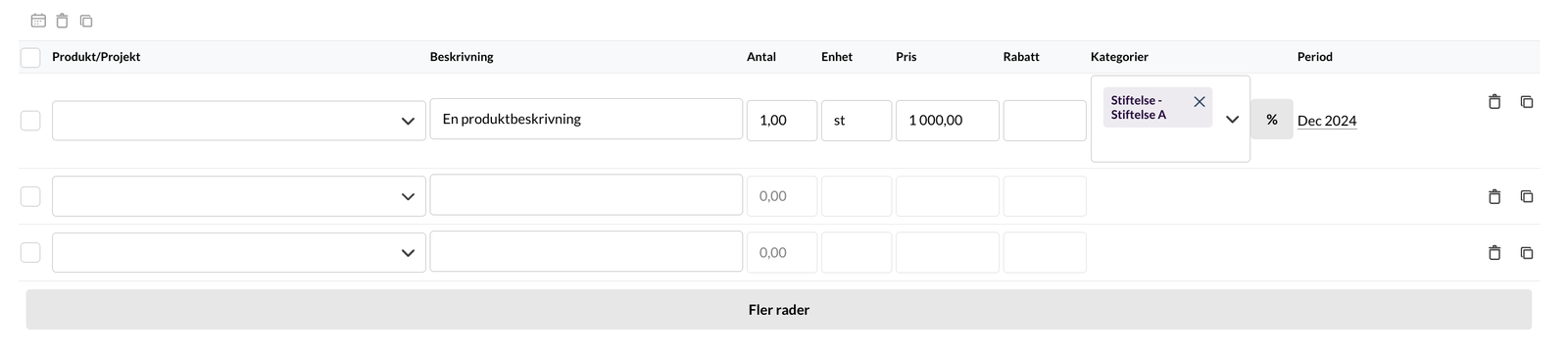This screenshot has height=362, width=1568.
Task: Delete the first row with its trash icon
Action: (x=1494, y=101)
